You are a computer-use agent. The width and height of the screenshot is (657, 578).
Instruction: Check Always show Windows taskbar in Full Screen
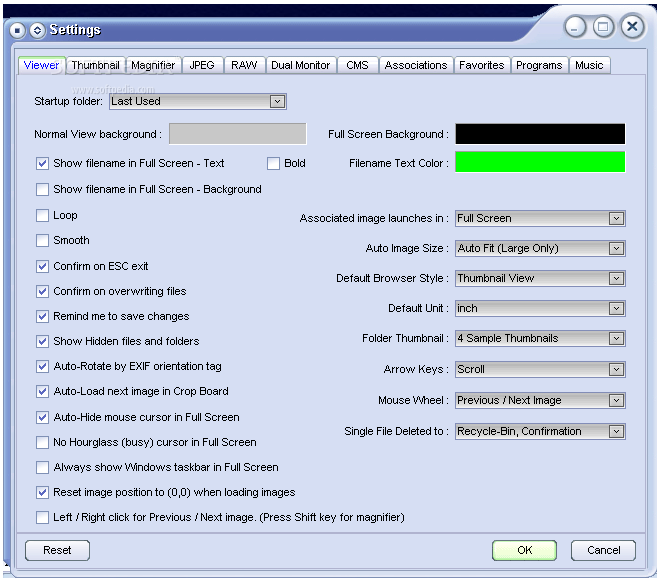tap(42, 467)
